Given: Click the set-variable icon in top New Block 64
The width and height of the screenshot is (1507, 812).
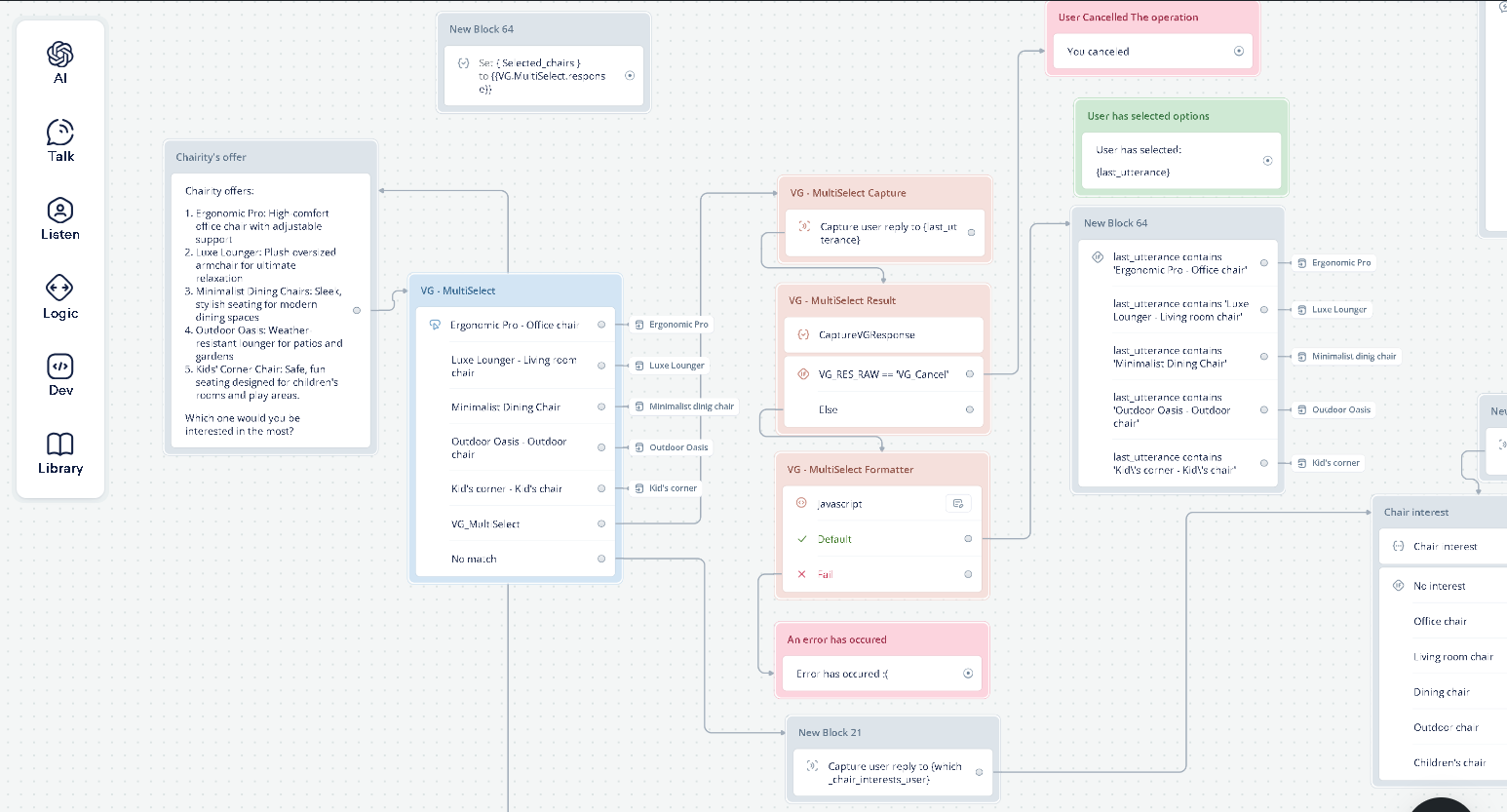Looking at the screenshot, I should click(x=463, y=62).
